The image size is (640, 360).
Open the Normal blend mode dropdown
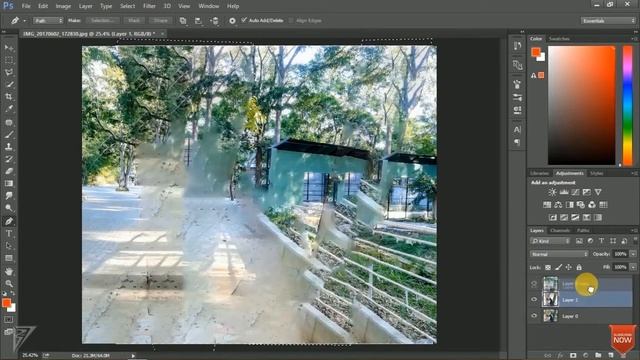(x=559, y=254)
